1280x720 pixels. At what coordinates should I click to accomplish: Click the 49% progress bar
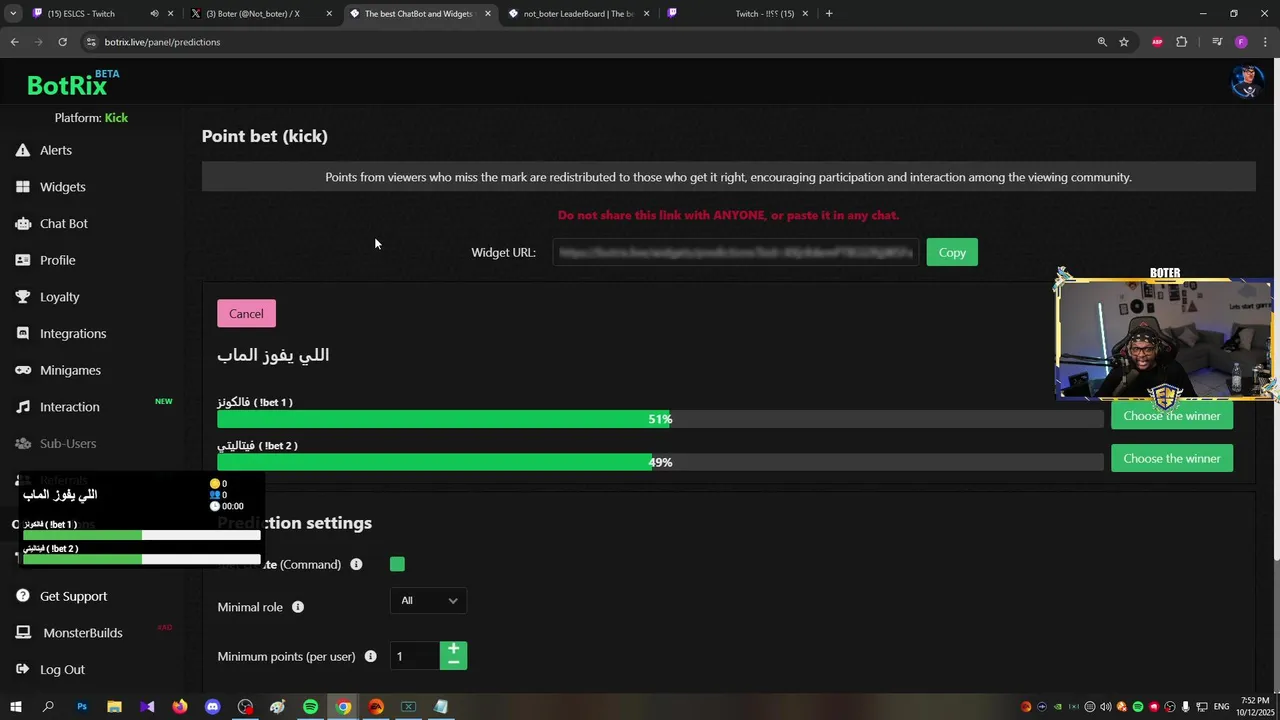click(x=660, y=463)
